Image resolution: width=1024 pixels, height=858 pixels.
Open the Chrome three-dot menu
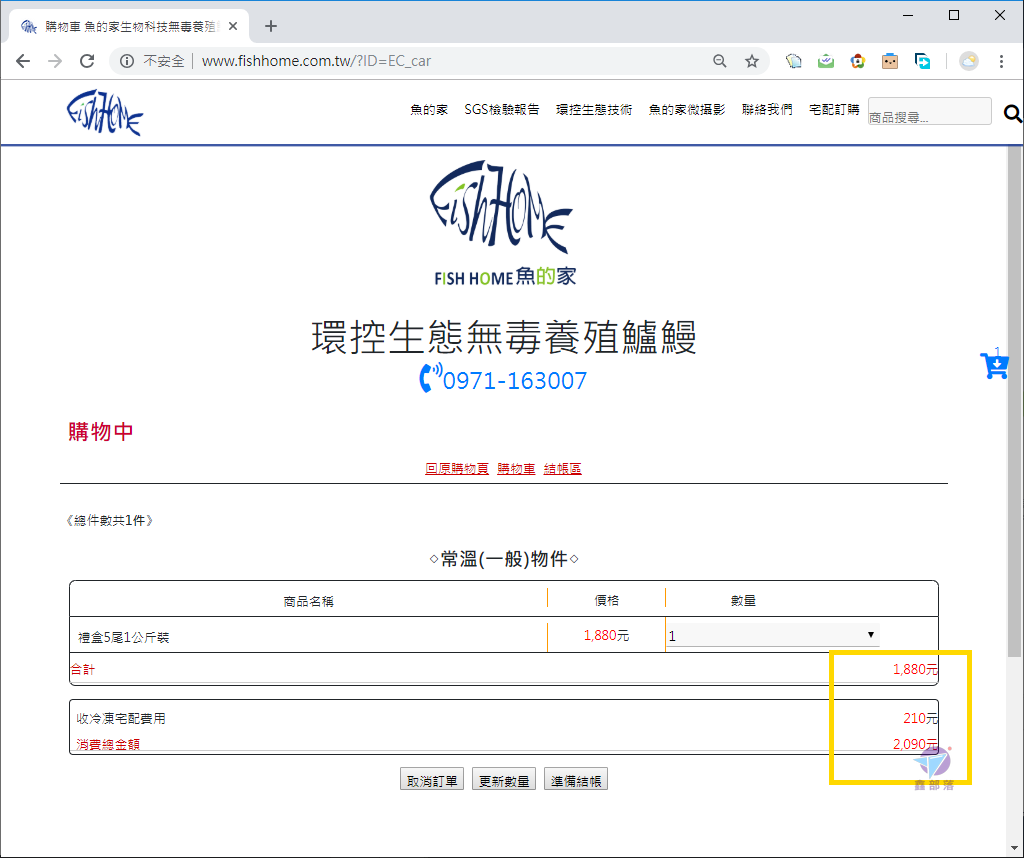coord(1001,61)
